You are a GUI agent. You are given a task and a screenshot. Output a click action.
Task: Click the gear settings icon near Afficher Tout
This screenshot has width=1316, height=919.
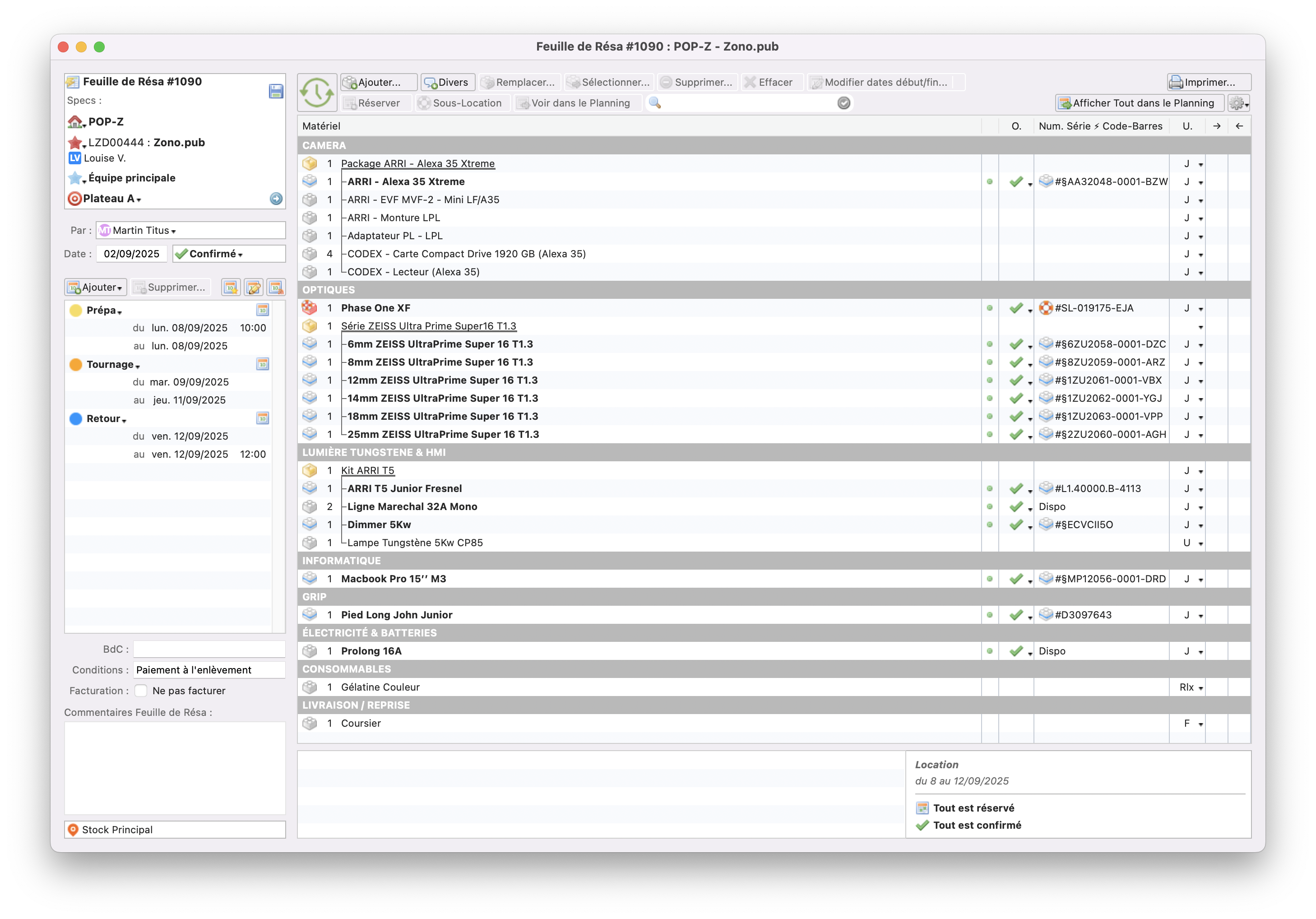(x=1238, y=103)
